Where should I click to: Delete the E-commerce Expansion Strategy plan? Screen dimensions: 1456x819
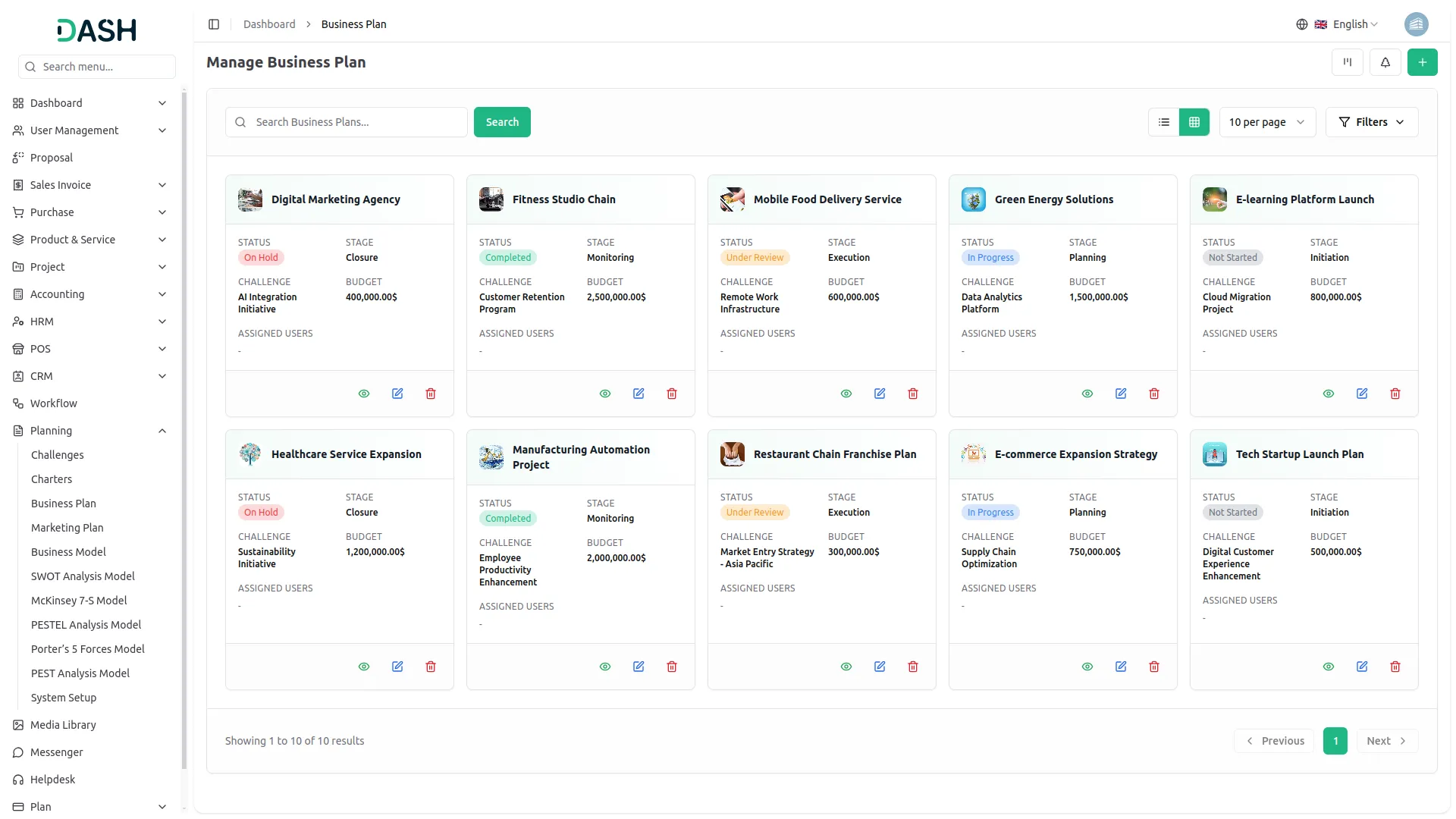1154,667
